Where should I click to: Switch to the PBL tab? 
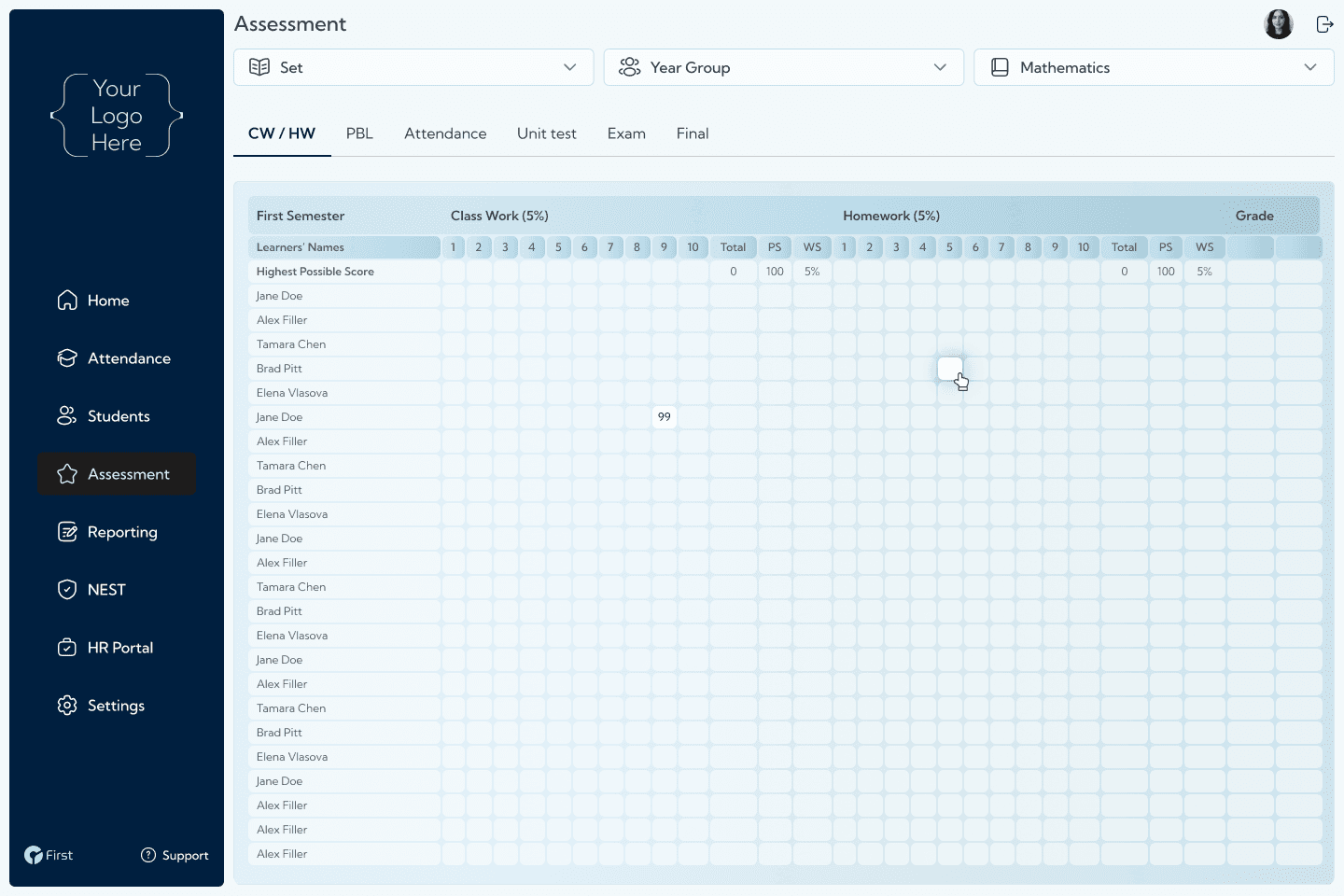point(360,133)
